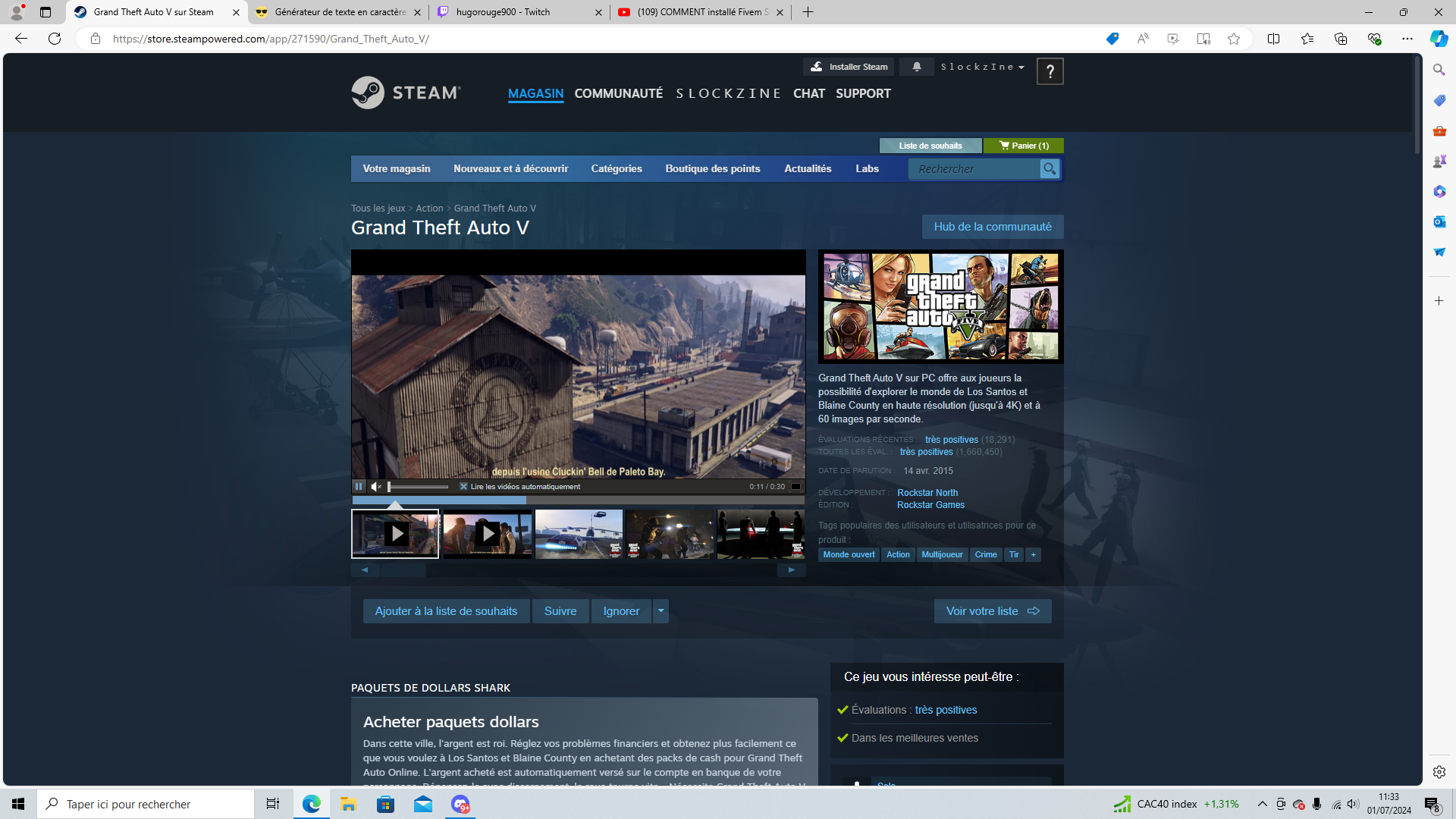Open the SlockzIne account dropdown
The image size is (1456, 819).
tap(983, 67)
